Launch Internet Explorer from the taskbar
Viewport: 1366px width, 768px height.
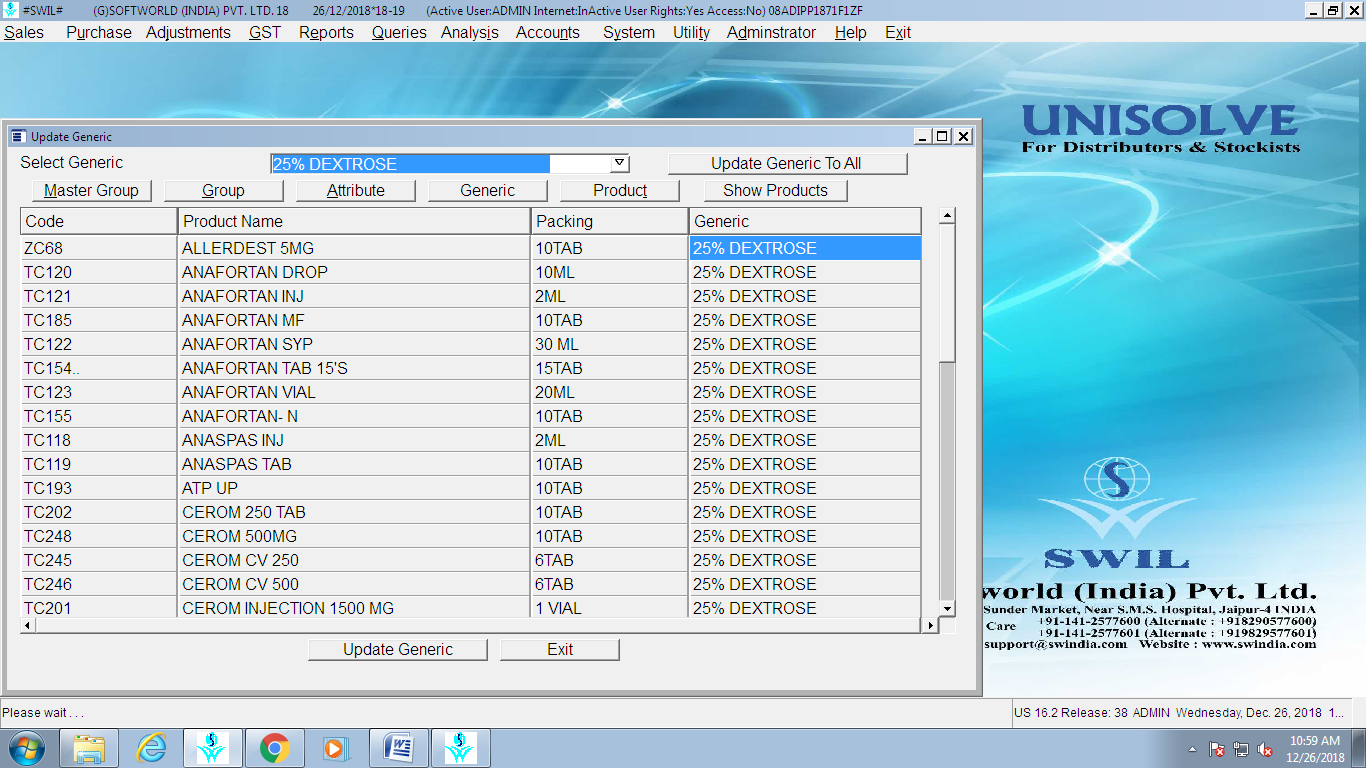point(151,747)
